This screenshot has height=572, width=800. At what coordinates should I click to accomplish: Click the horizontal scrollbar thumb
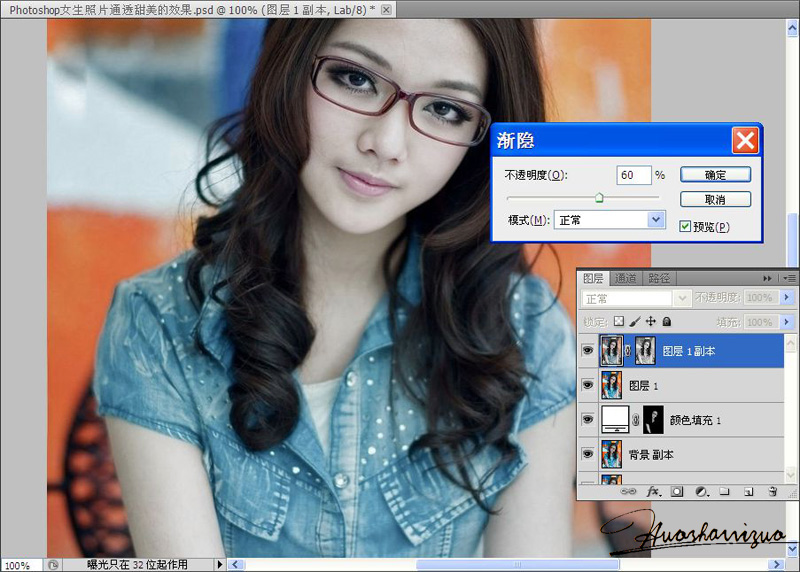(517, 564)
